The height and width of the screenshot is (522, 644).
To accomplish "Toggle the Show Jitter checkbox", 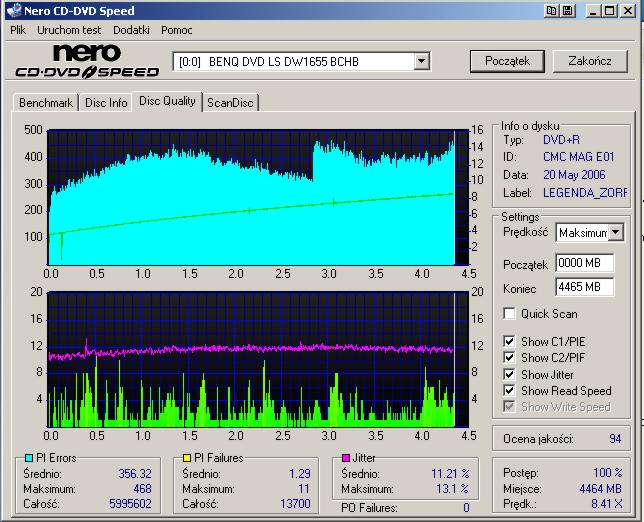I will (x=509, y=375).
